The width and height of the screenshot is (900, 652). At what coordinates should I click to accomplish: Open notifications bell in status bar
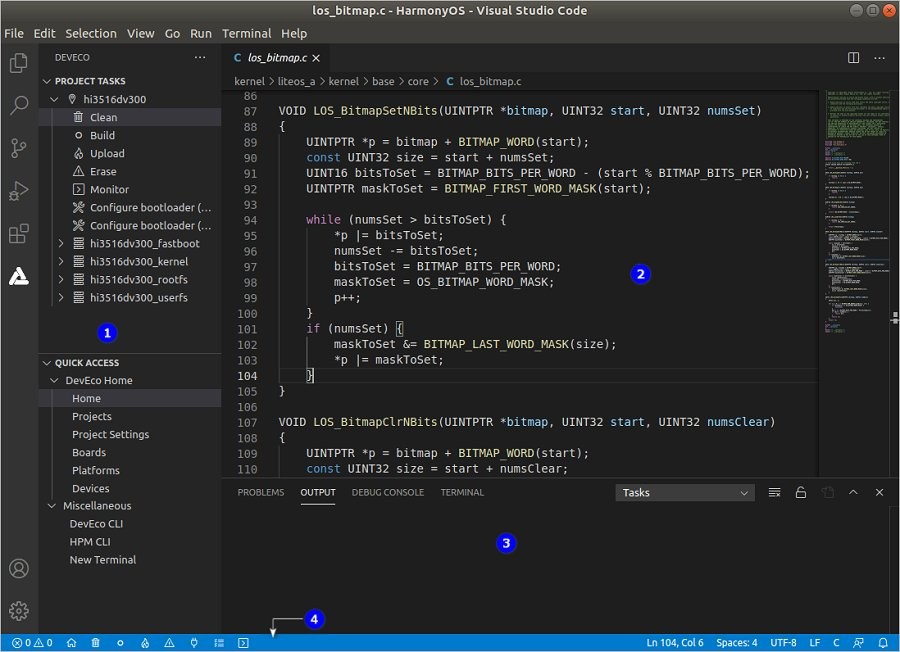[883, 643]
